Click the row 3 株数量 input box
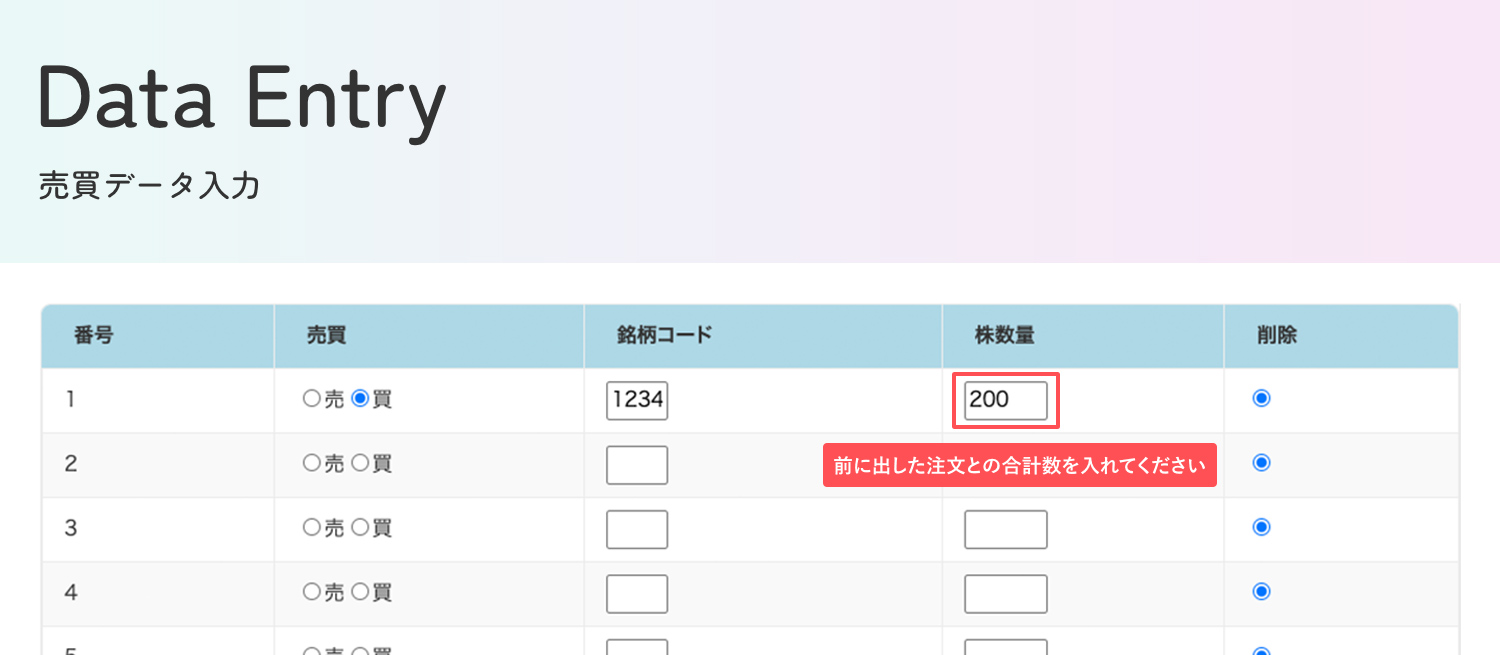1500x655 pixels. [1005, 529]
